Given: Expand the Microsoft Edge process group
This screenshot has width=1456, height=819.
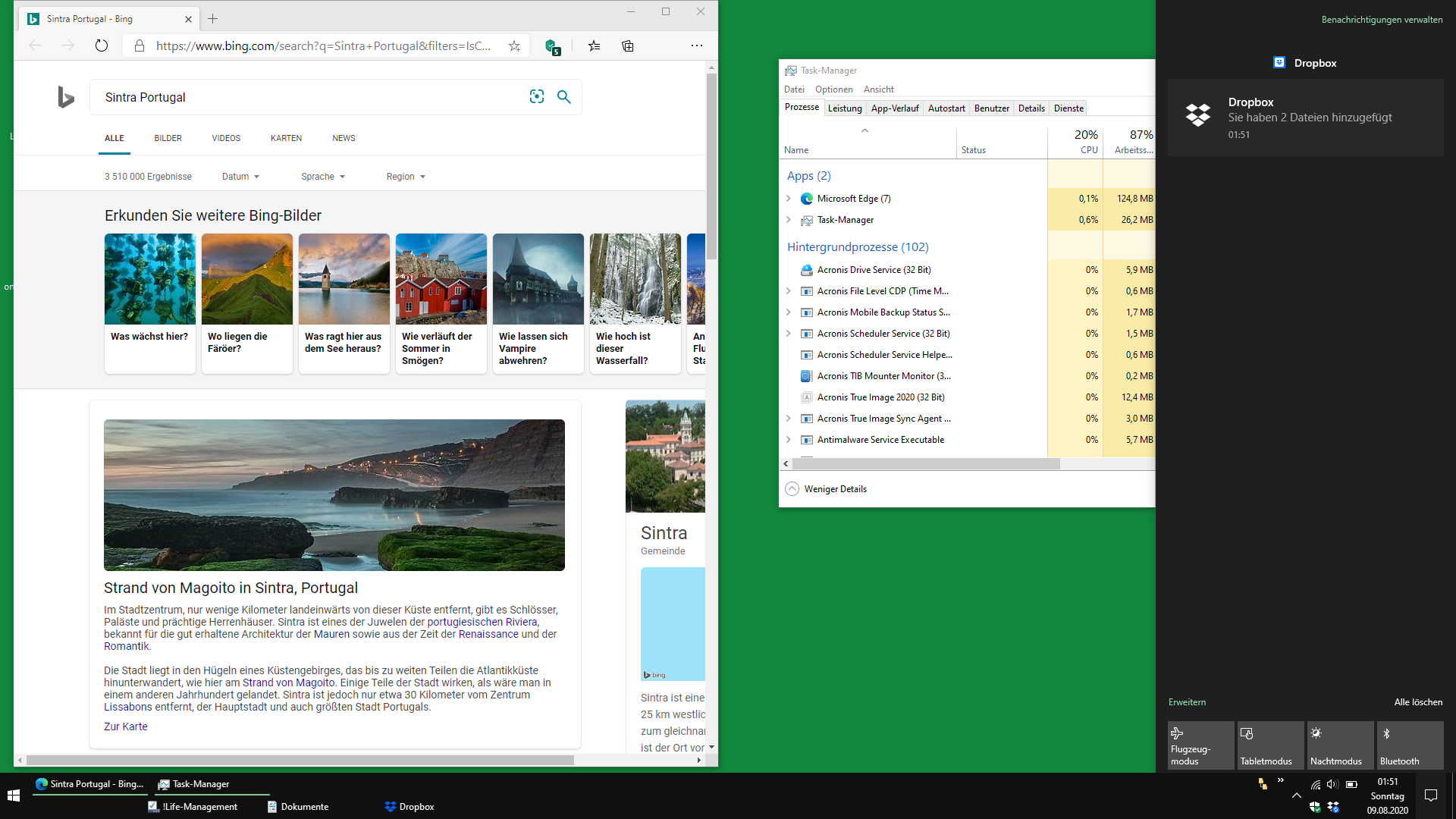Looking at the screenshot, I should point(789,199).
